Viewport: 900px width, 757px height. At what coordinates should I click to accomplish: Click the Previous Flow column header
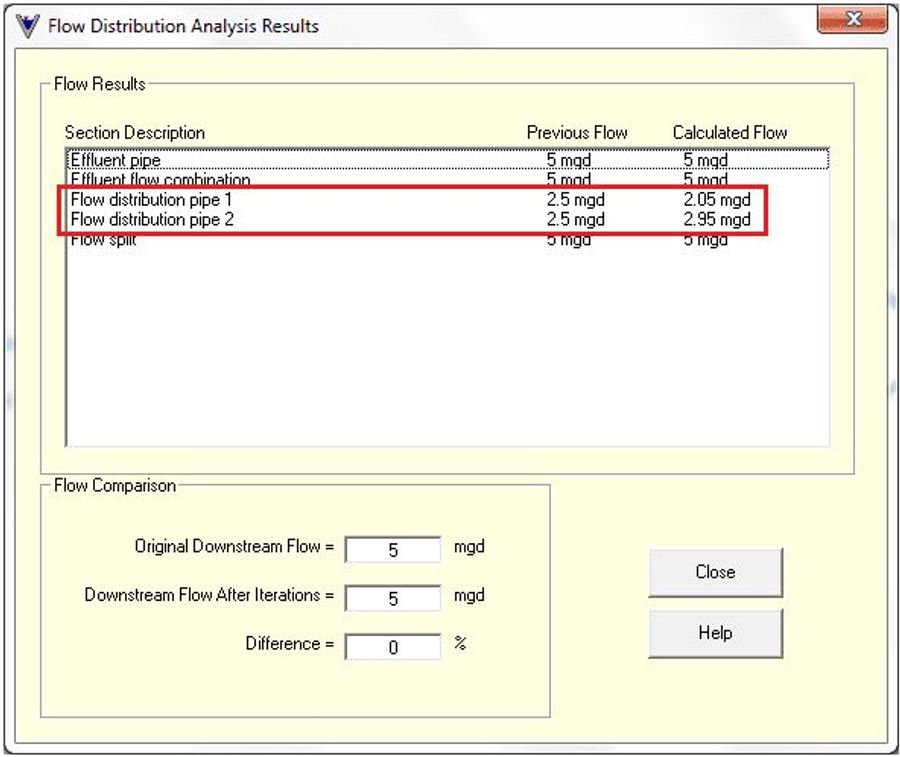click(x=577, y=133)
